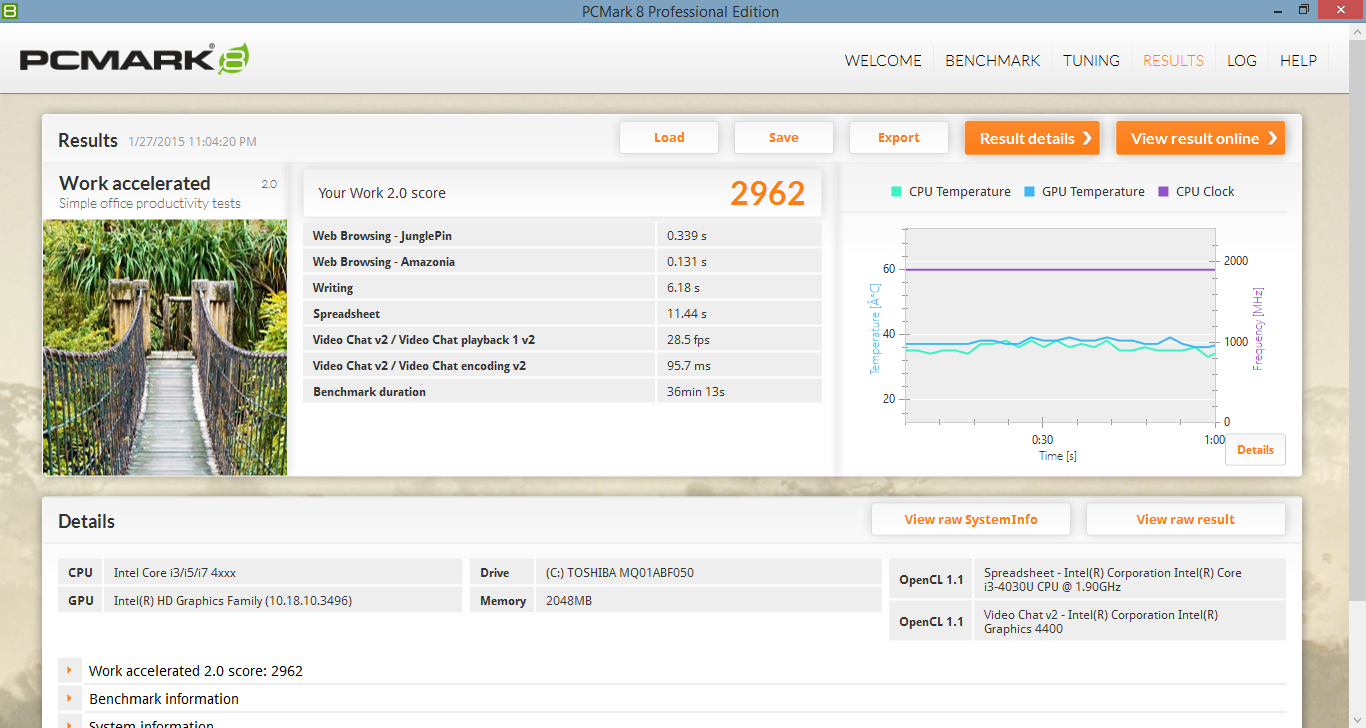Click the Spreadsheet OpenCL 1.1 device text
This screenshot has height=728, width=1366.
pos(1113,580)
